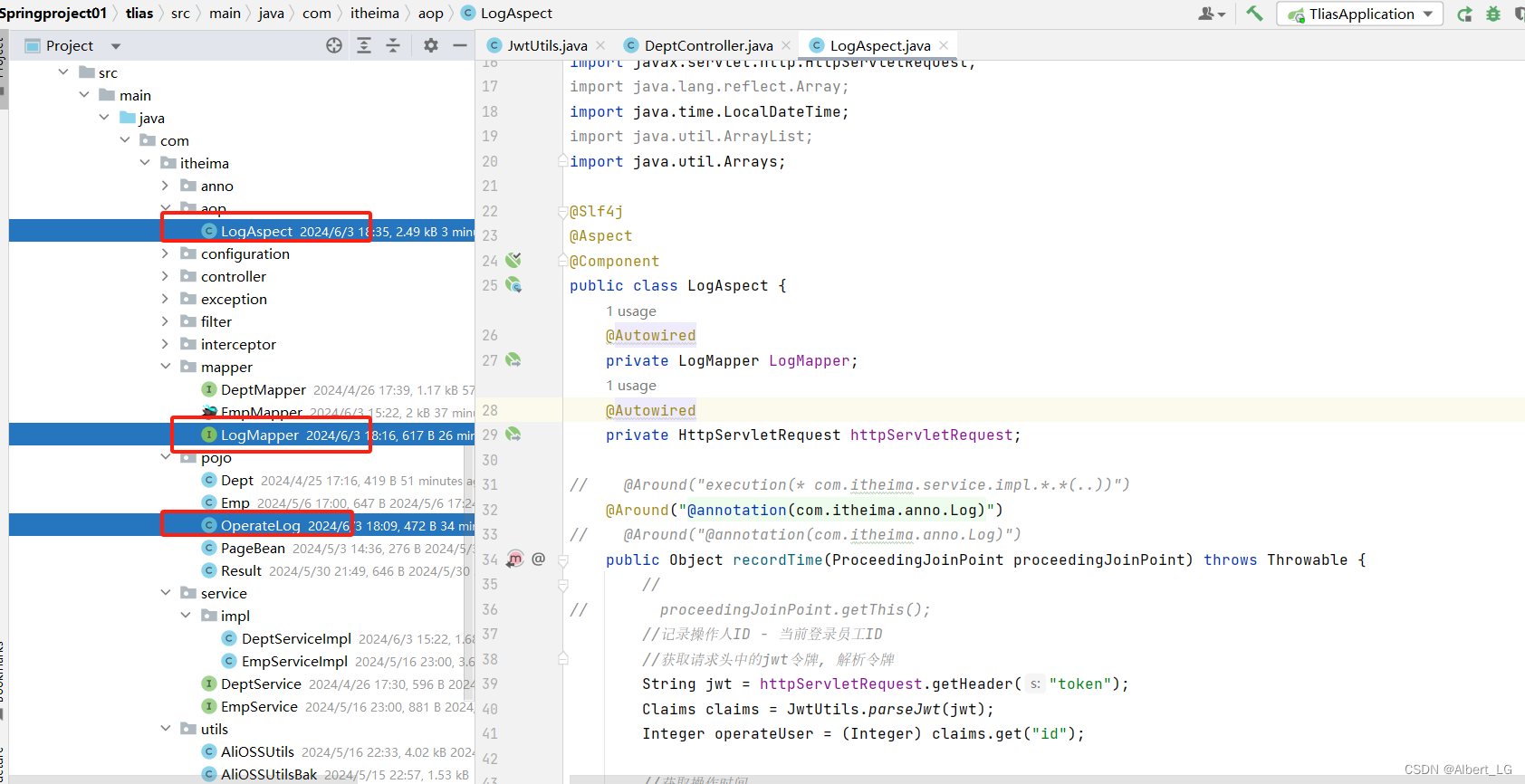Screen dimensions: 1525x784
Task: Open the user account icon menu
Action: click(x=1212, y=14)
